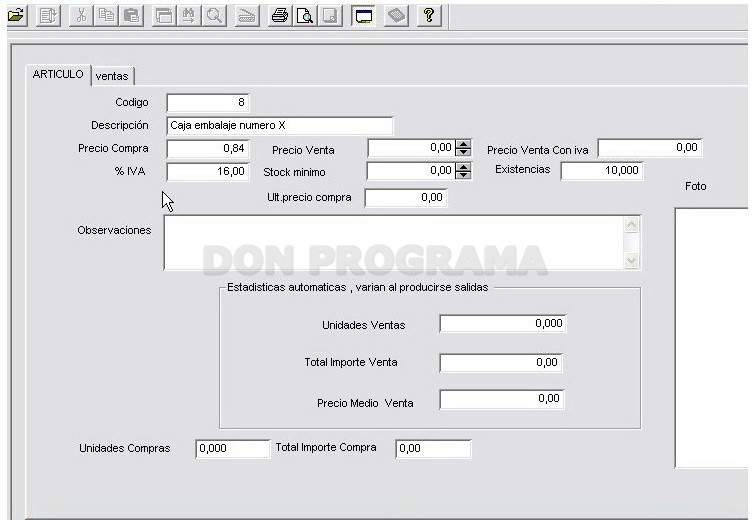
Task: Click the Descripción text field
Action: (280, 126)
